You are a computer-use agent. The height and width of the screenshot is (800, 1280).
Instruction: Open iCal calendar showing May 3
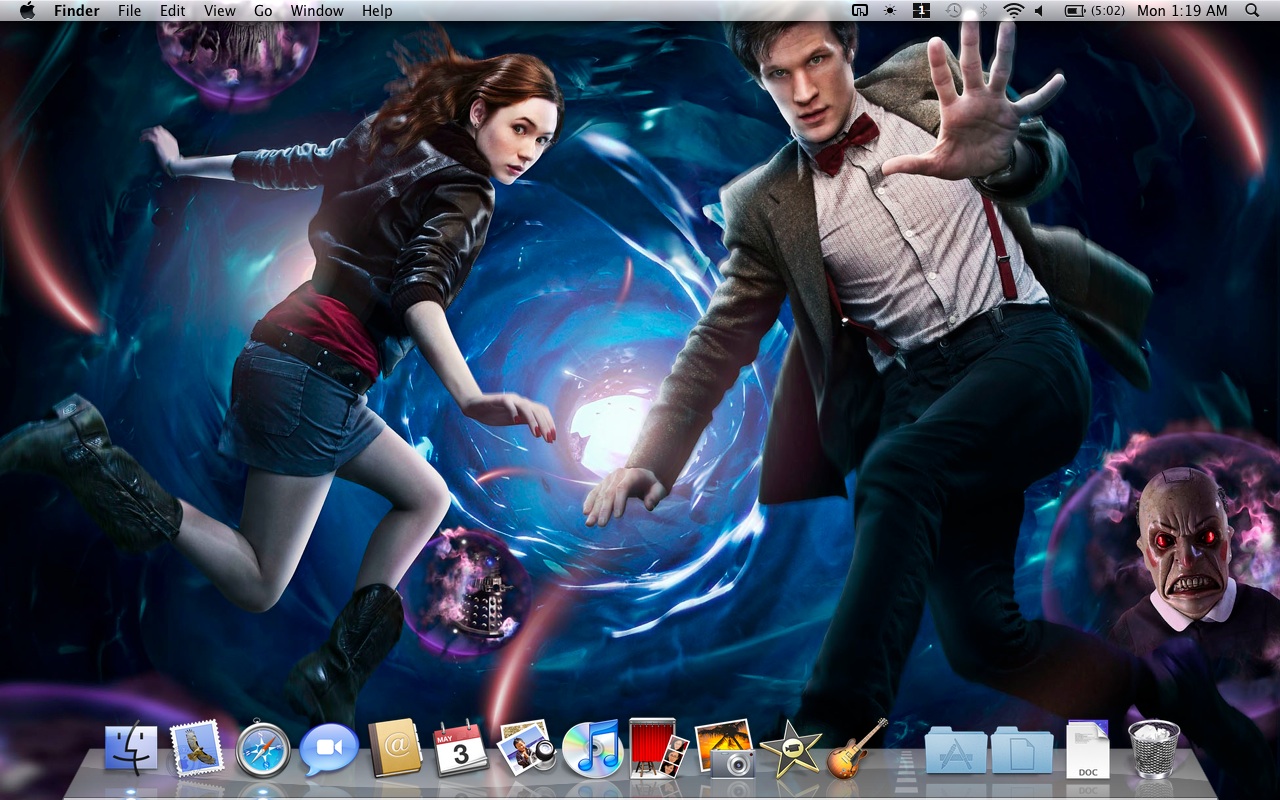(x=460, y=750)
